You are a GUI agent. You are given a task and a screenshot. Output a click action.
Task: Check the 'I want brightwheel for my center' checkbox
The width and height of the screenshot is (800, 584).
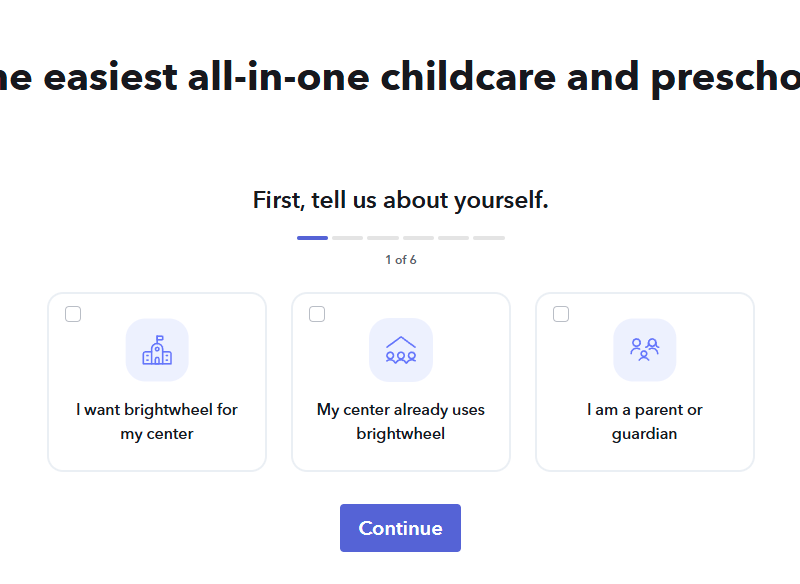(x=73, y=314)
